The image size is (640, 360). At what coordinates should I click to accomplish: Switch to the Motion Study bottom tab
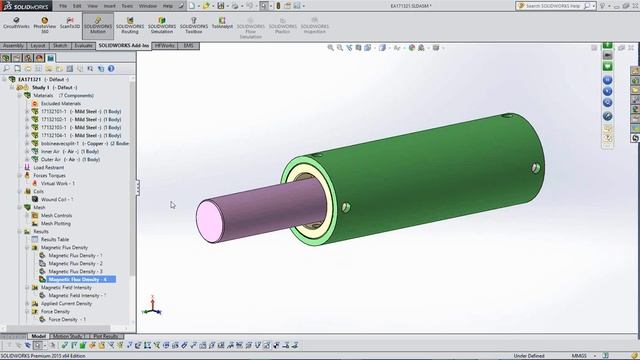click(68, 336)
